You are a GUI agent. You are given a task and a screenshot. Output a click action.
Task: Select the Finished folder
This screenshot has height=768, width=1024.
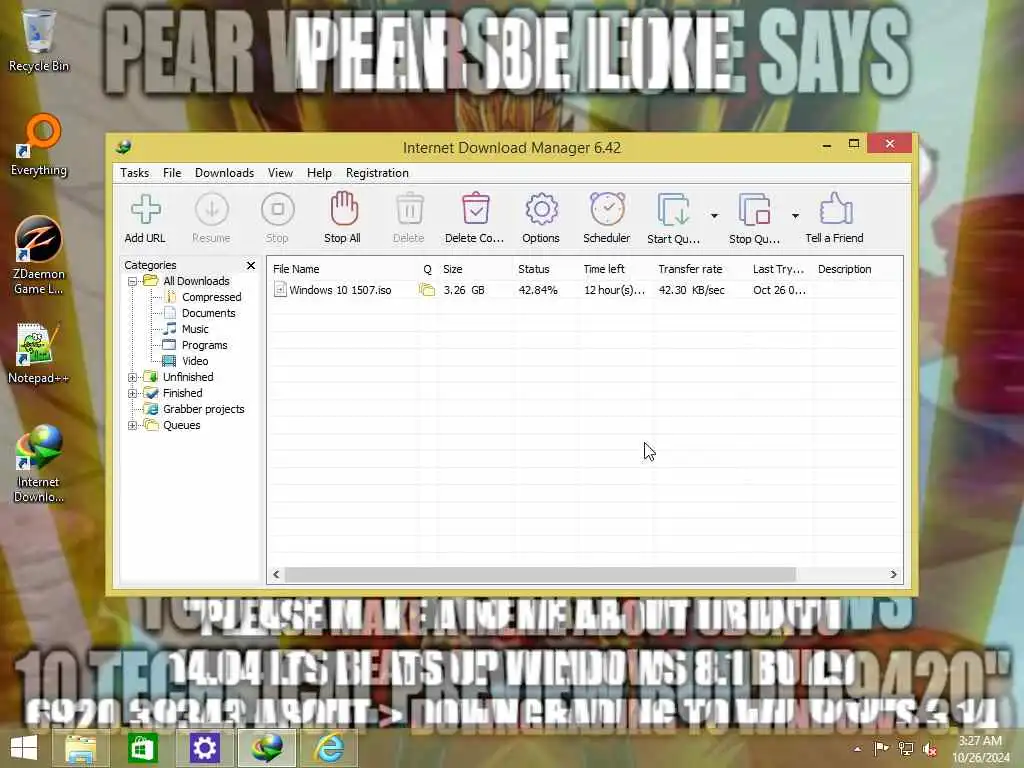tap(182, 393)
